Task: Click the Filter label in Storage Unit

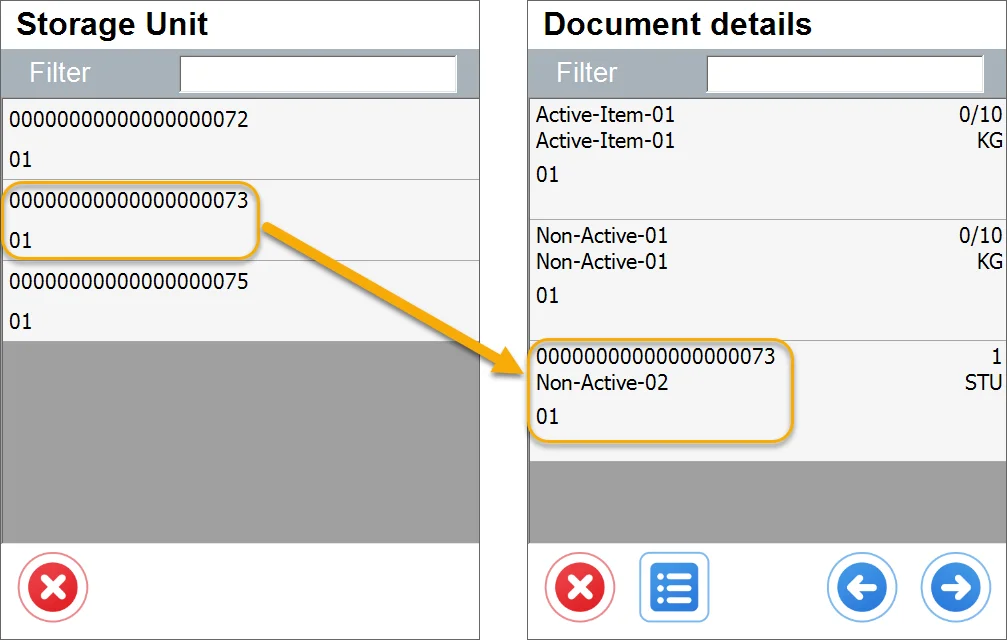Action: click(60, 73)
